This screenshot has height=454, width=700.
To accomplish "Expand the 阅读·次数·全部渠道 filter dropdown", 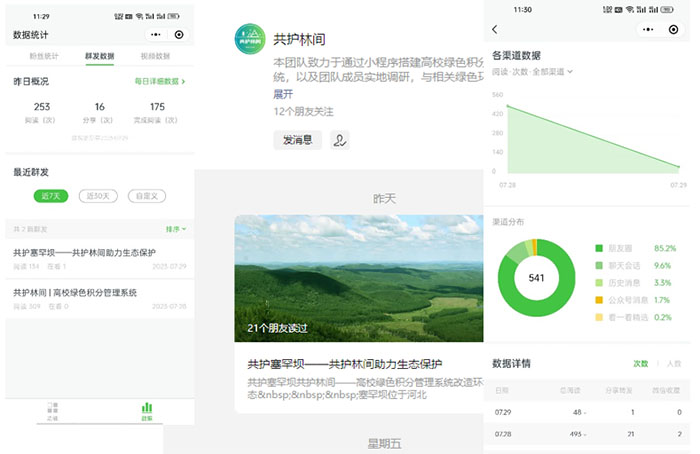I will 532,71.
